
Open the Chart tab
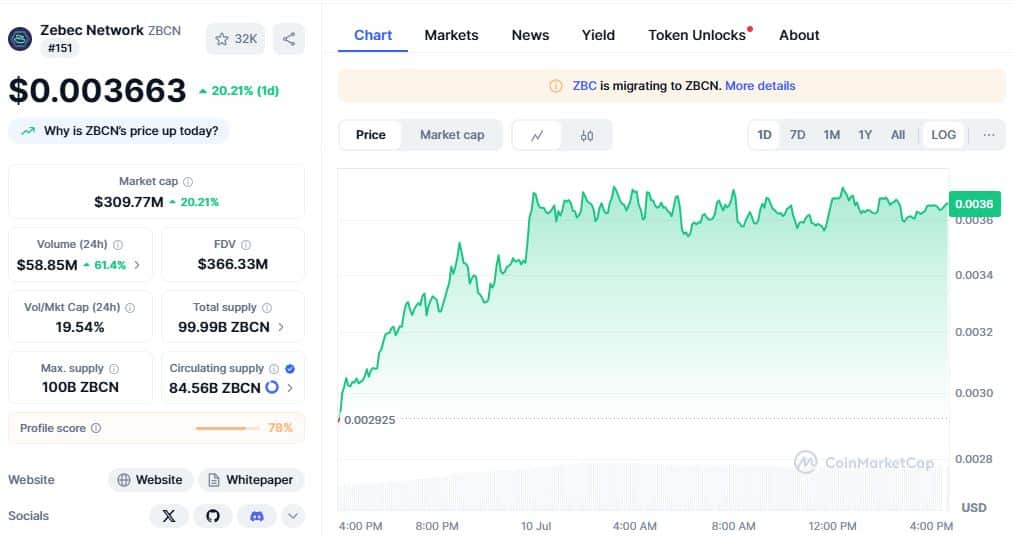point(373,36)
